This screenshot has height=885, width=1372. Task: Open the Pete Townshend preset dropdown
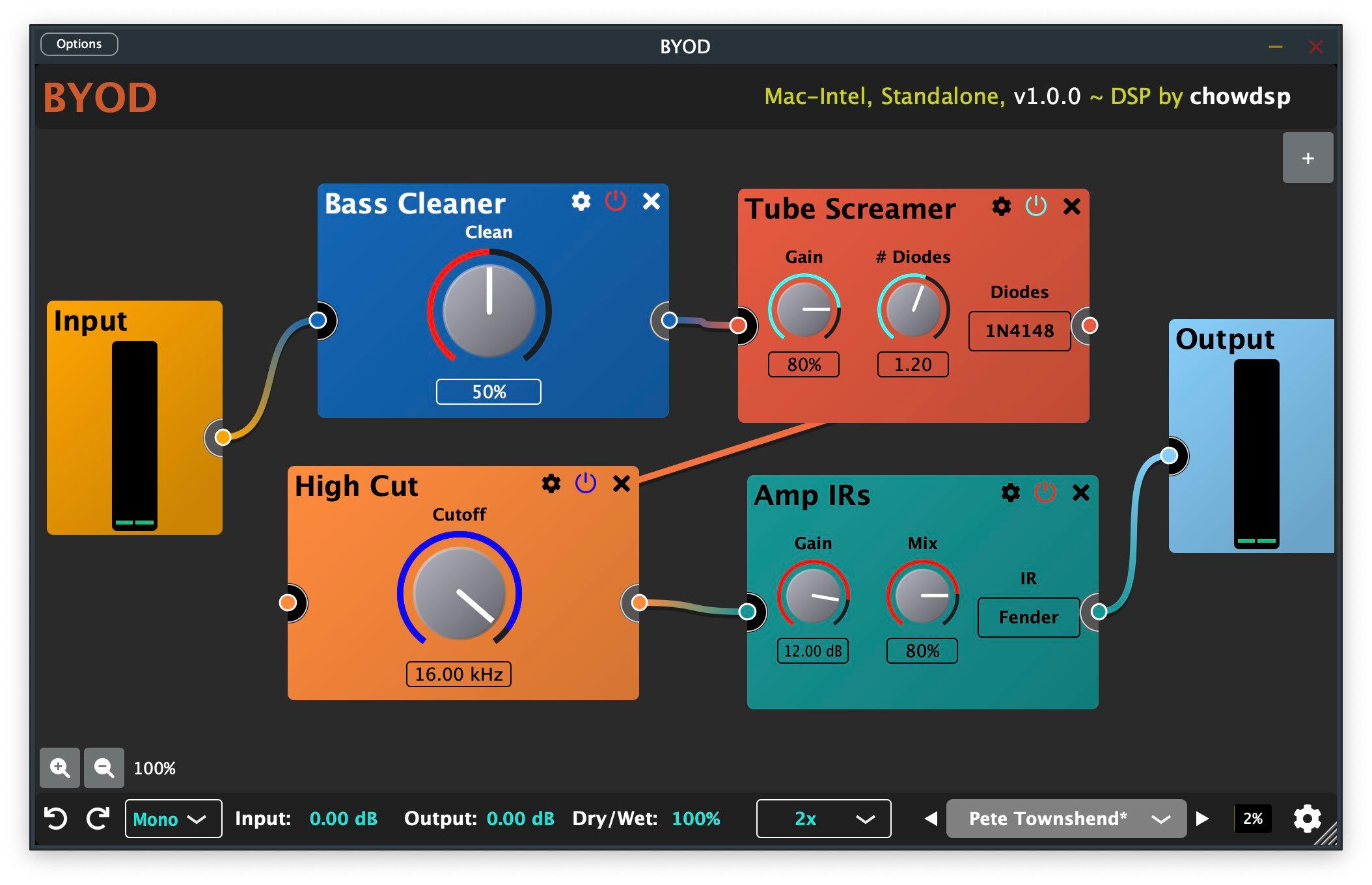(1066, 819)
